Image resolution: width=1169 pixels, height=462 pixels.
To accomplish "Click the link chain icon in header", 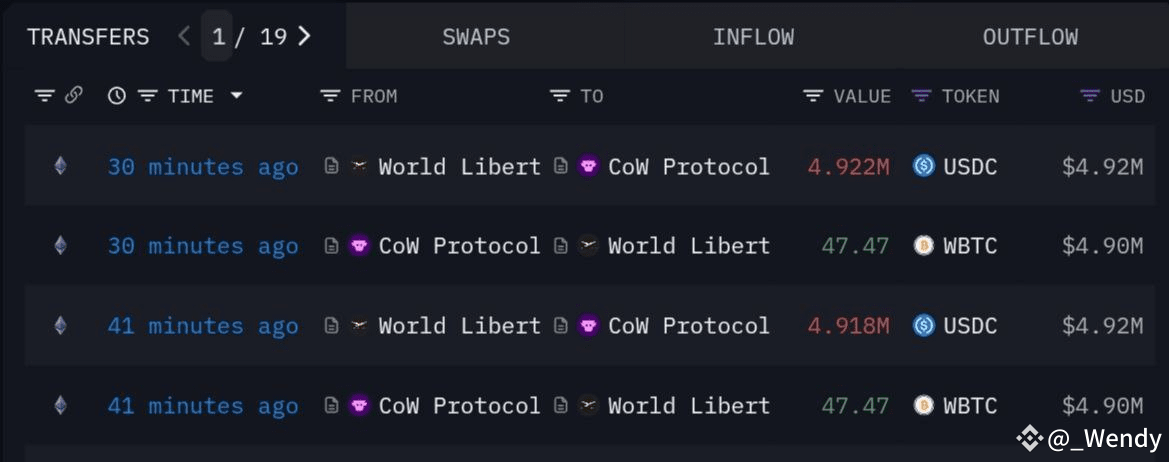I will point(73,96).
